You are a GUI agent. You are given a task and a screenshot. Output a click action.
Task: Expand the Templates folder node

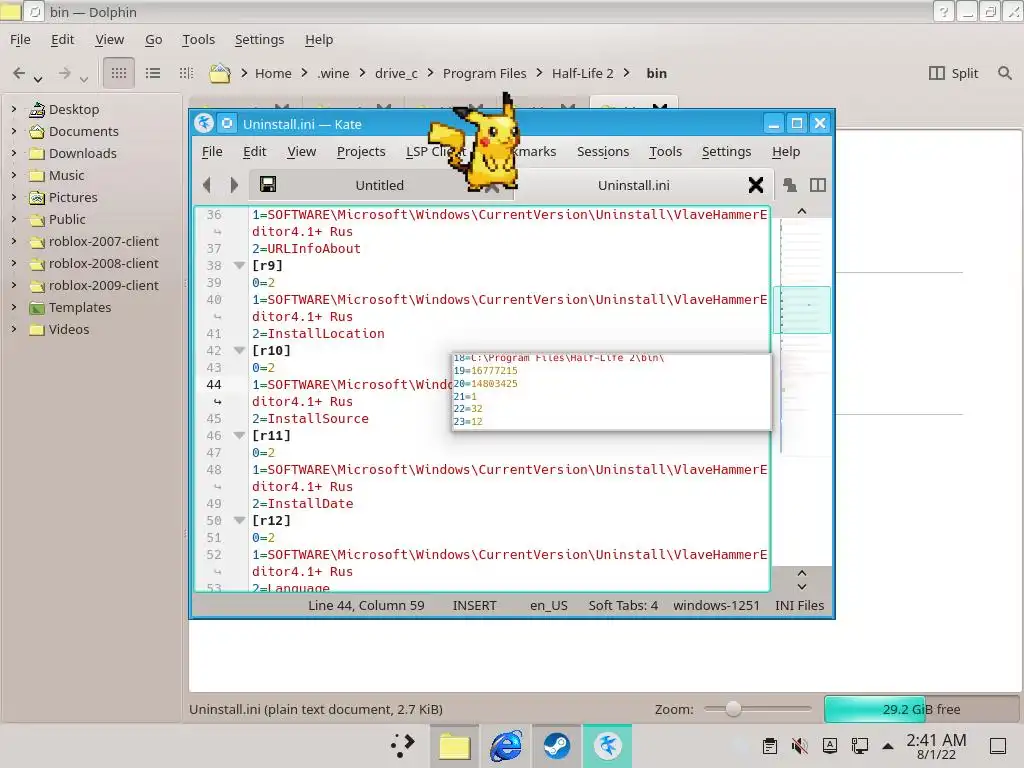point(14,307)
